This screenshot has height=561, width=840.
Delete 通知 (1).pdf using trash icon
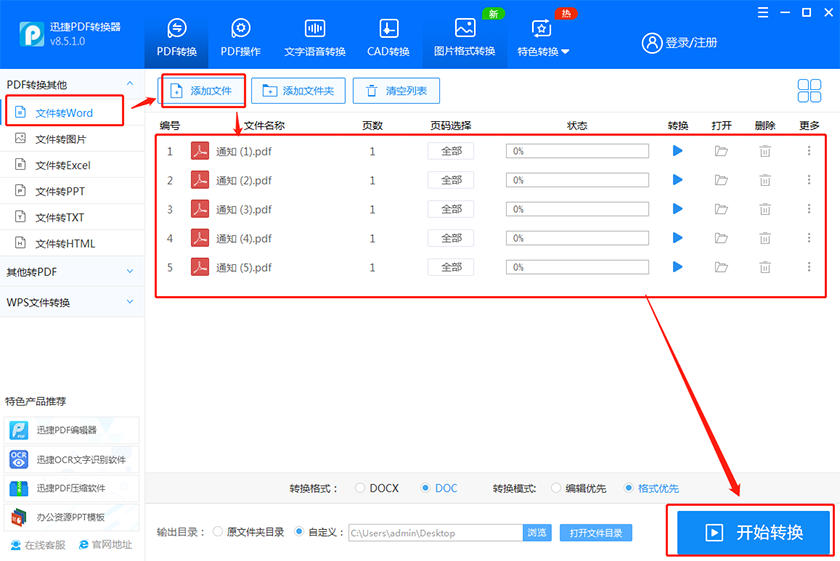click(x=765, y=151)
